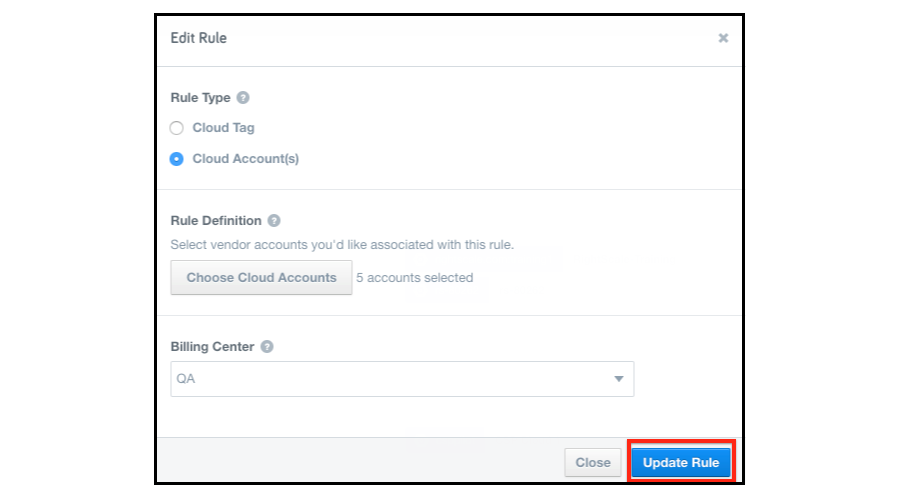Image resolution: width=900 pixels, height=497 pixels.
Task: Click the Edit Rule dialog title
Action: click(199, 38)
